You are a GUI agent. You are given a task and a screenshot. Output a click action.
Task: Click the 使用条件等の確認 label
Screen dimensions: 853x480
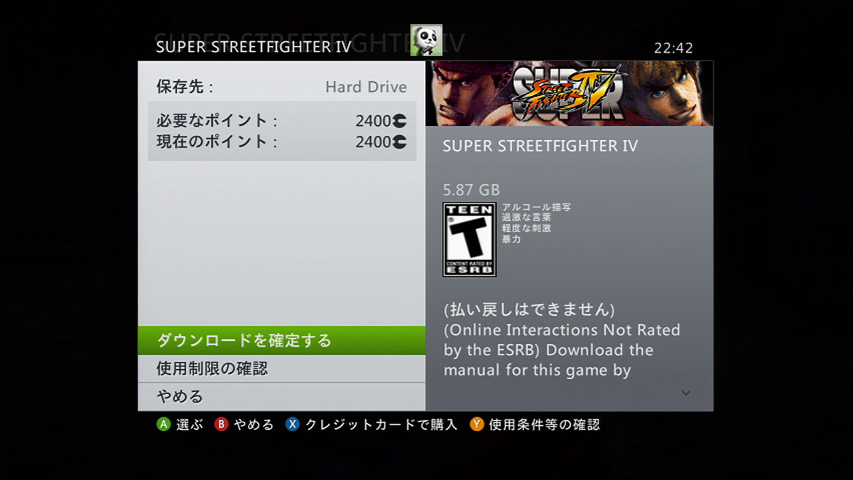[x=544, y=424]
